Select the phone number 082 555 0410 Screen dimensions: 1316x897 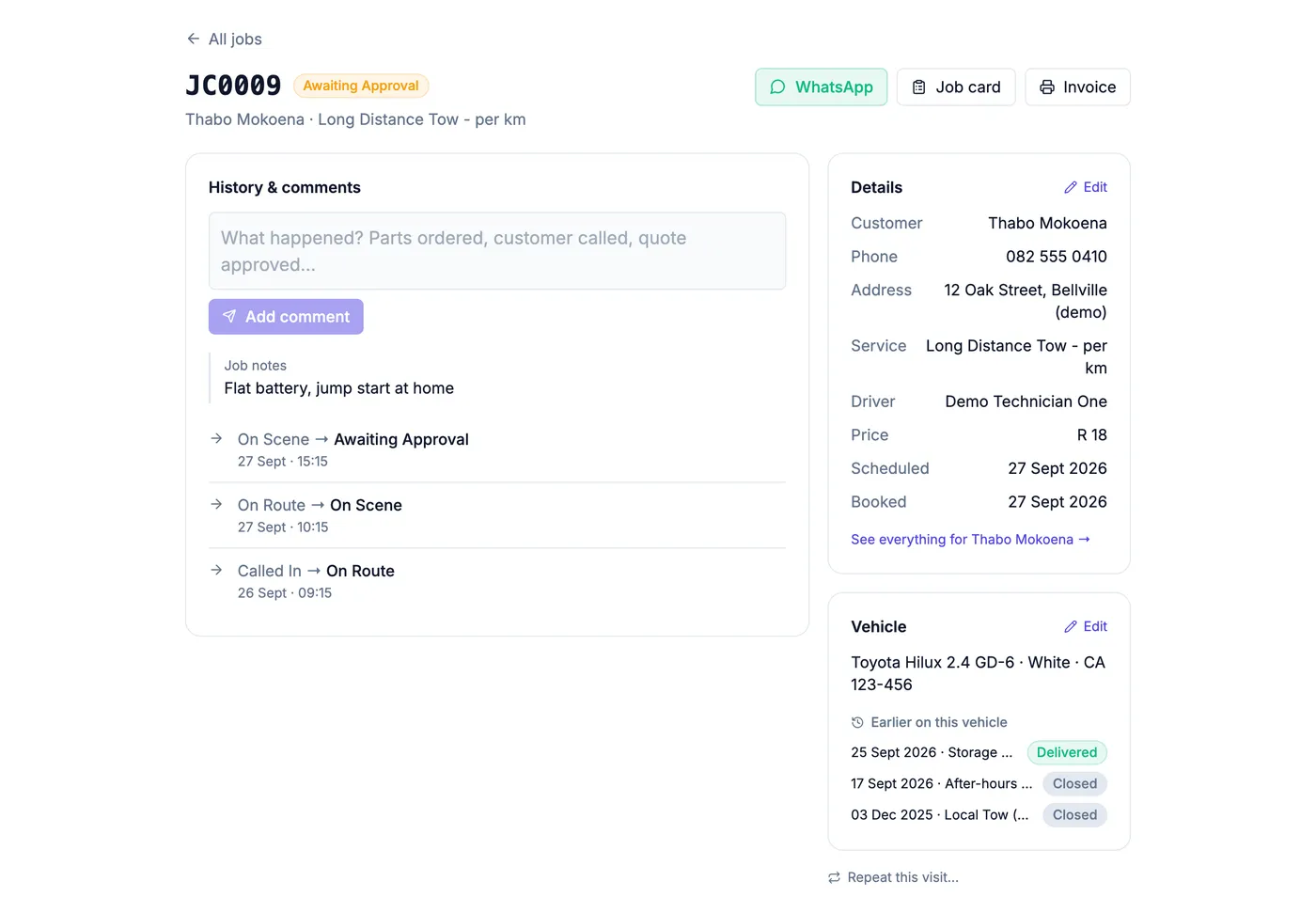pyautogui.click(x=1057, y=257)
